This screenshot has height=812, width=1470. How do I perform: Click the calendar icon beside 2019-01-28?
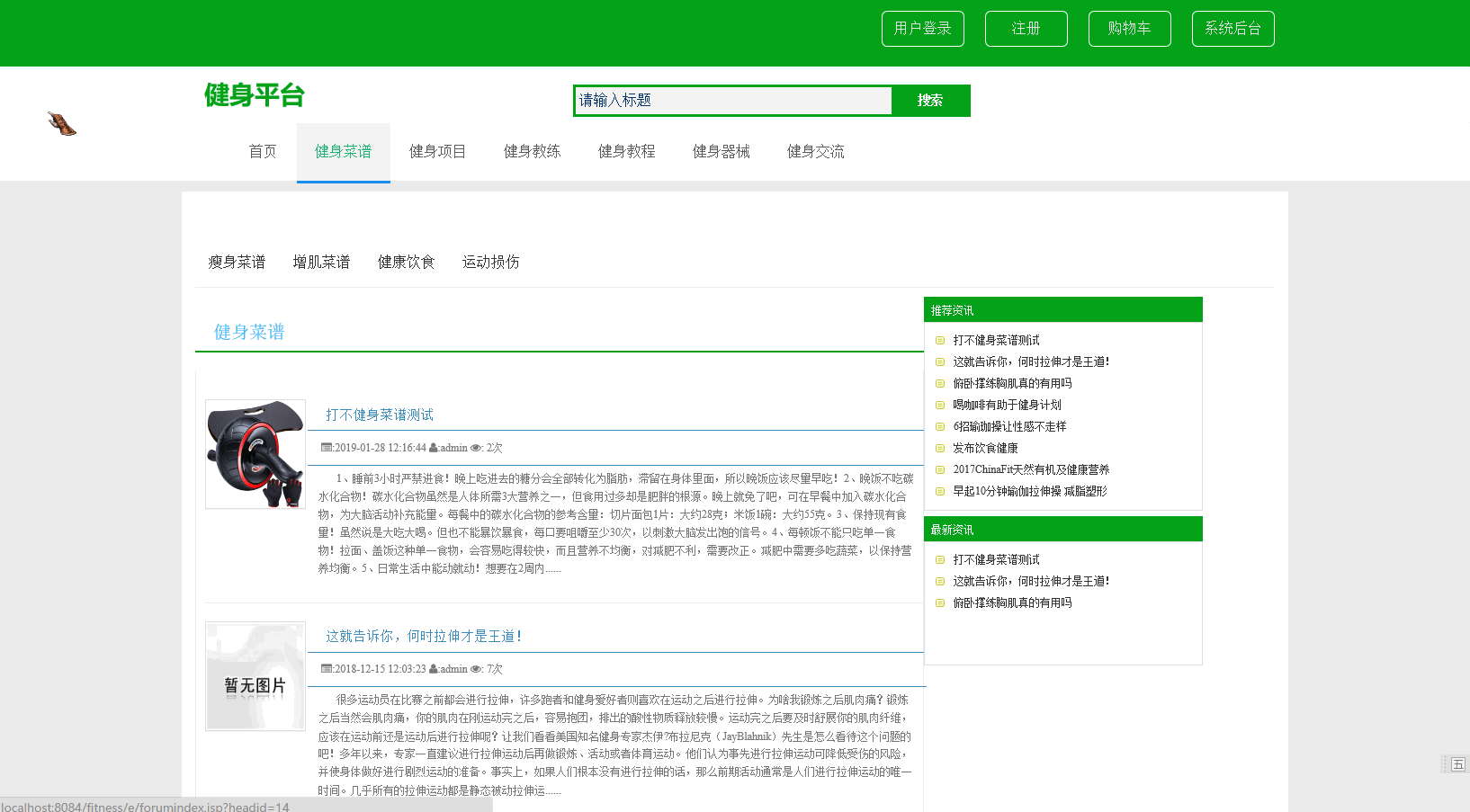pyautogui.click(x=327, y=448)
